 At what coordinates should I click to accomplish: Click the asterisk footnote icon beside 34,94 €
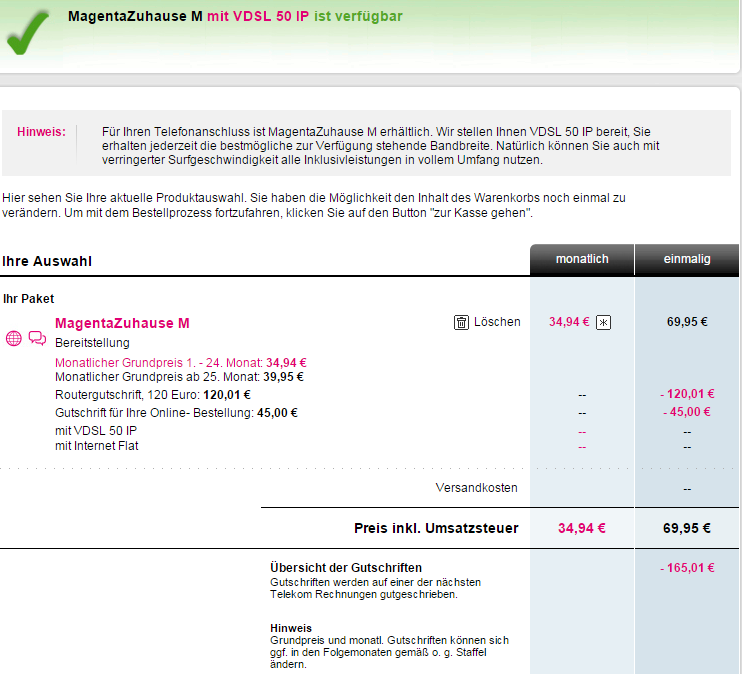click(603, 322)
